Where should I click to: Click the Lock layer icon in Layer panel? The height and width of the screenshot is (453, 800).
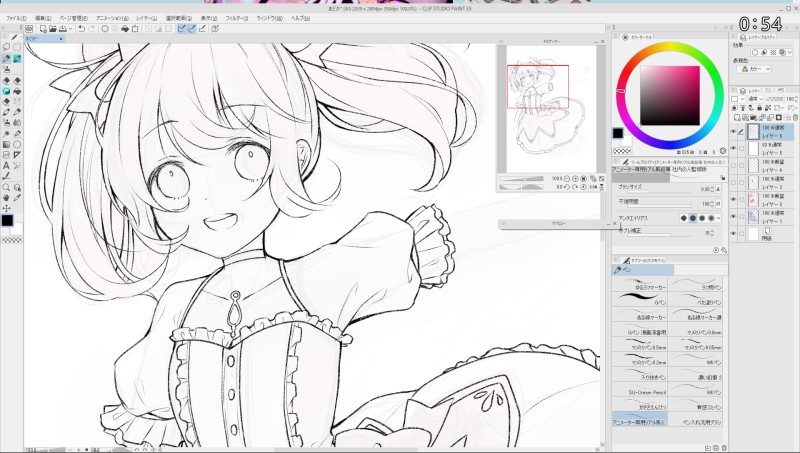(x=760, y=108)
